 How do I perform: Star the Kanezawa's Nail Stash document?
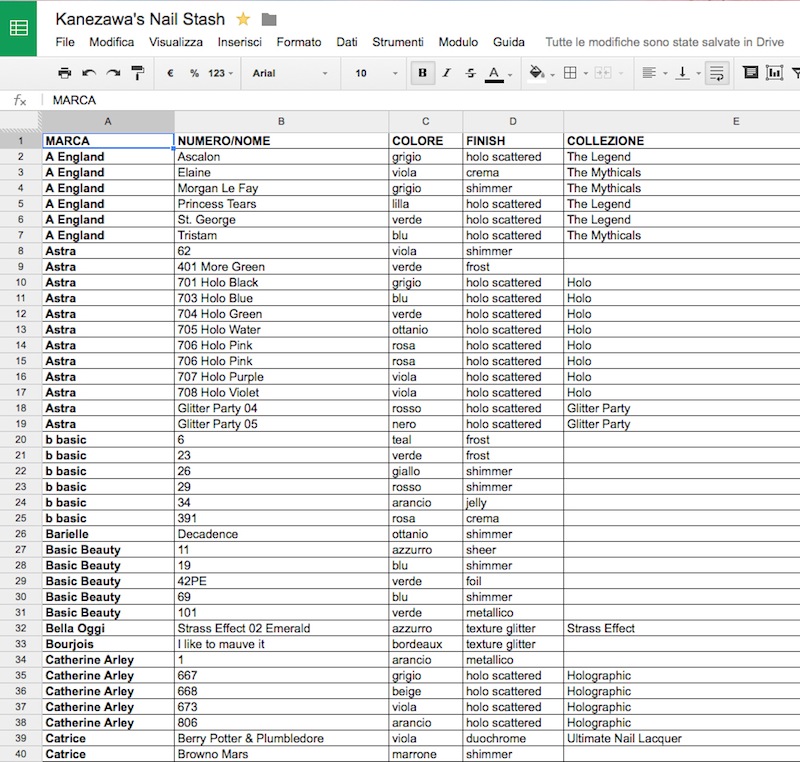point(243,19)
